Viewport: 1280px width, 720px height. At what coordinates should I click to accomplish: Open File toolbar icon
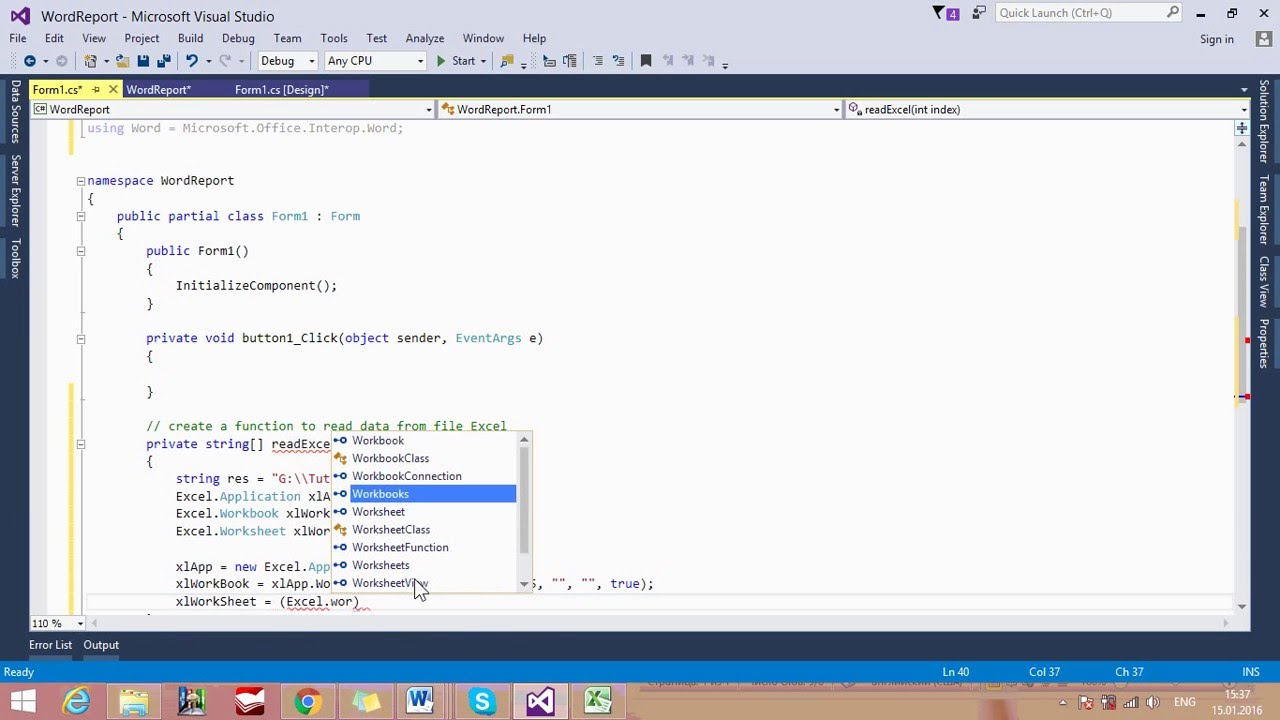tap(122, 61)
